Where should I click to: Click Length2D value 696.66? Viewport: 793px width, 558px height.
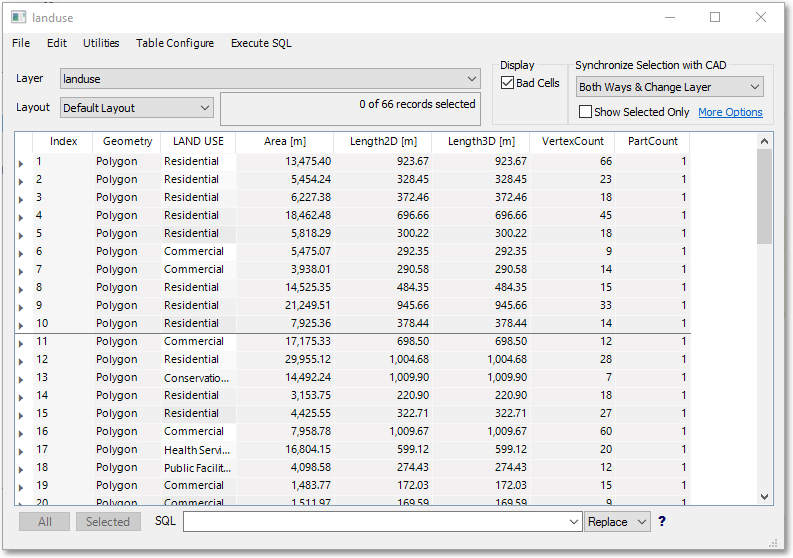413,215
